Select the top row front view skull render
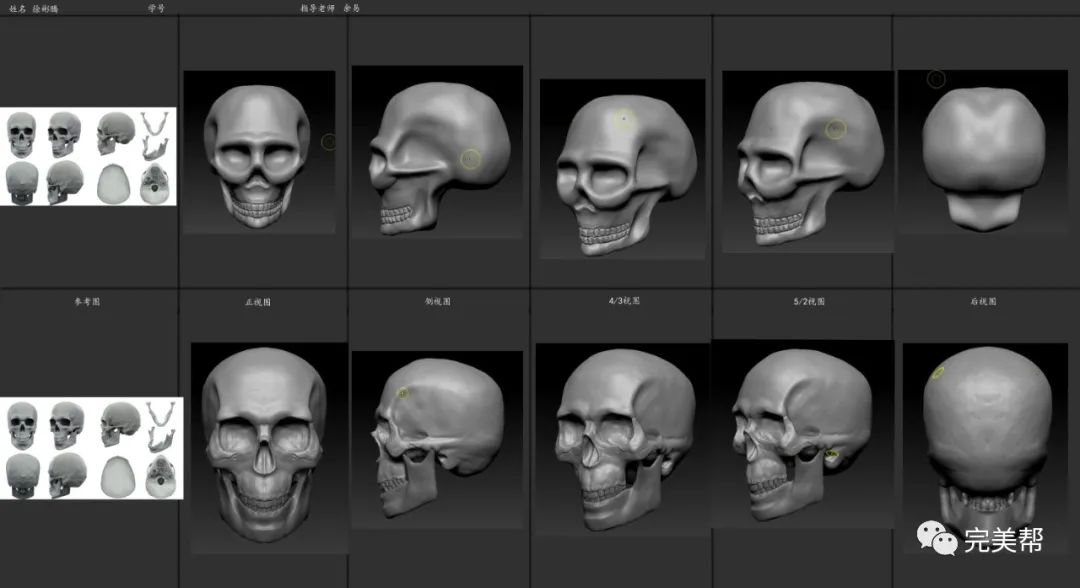This screenshot has height=588, width=1080. point(260,152)
